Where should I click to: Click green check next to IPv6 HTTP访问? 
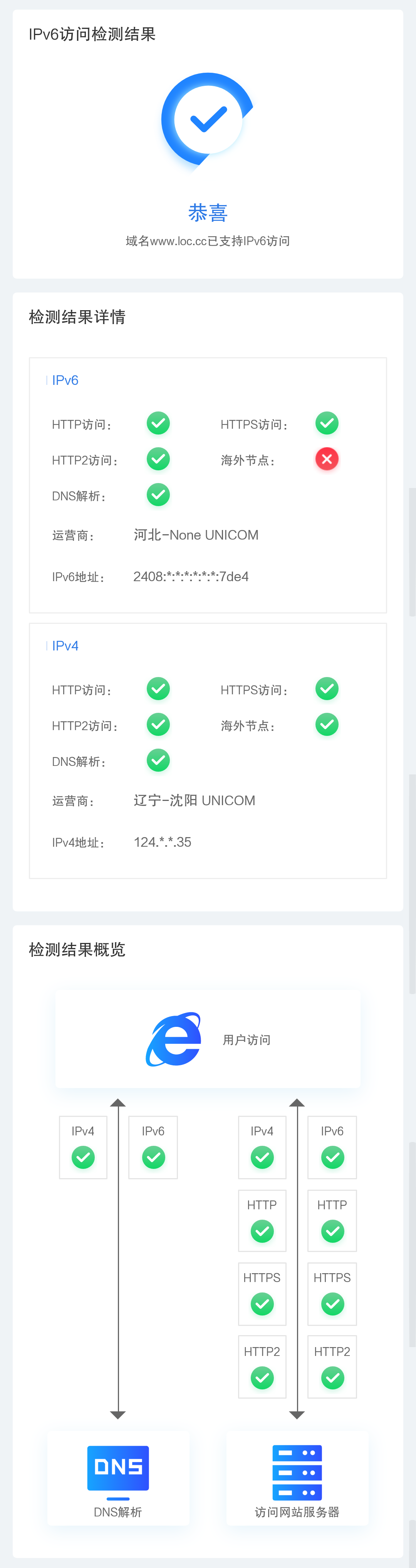[158, 423]
